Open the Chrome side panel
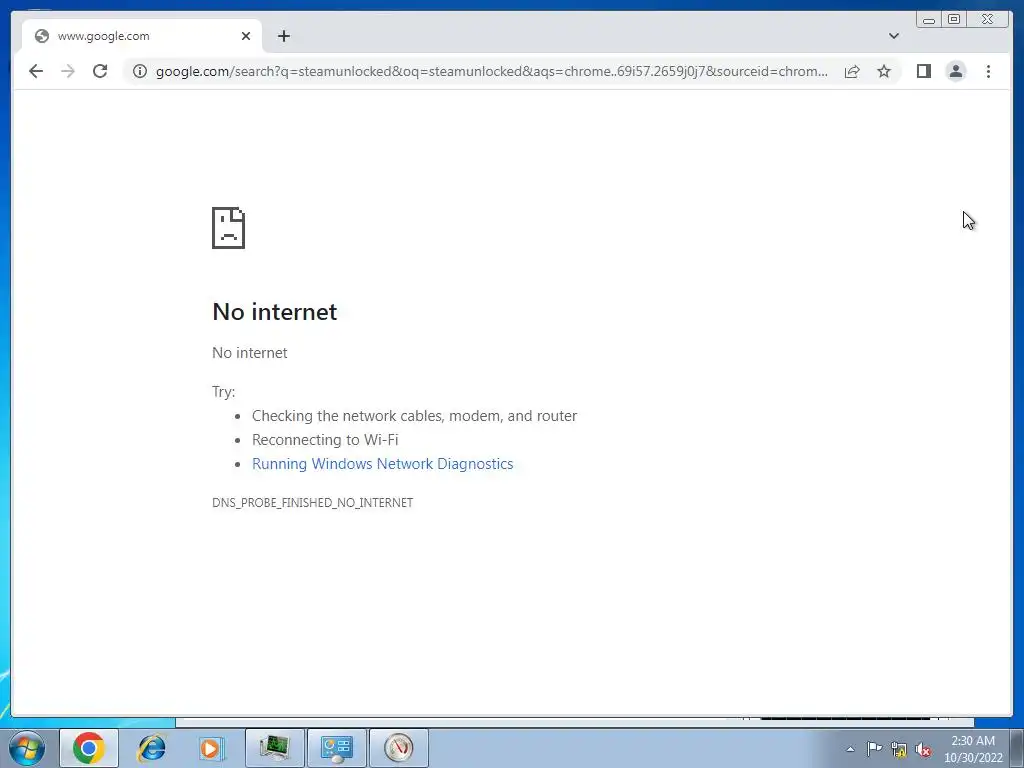The width and height of the screenshot is (1024, 768). 923,71
